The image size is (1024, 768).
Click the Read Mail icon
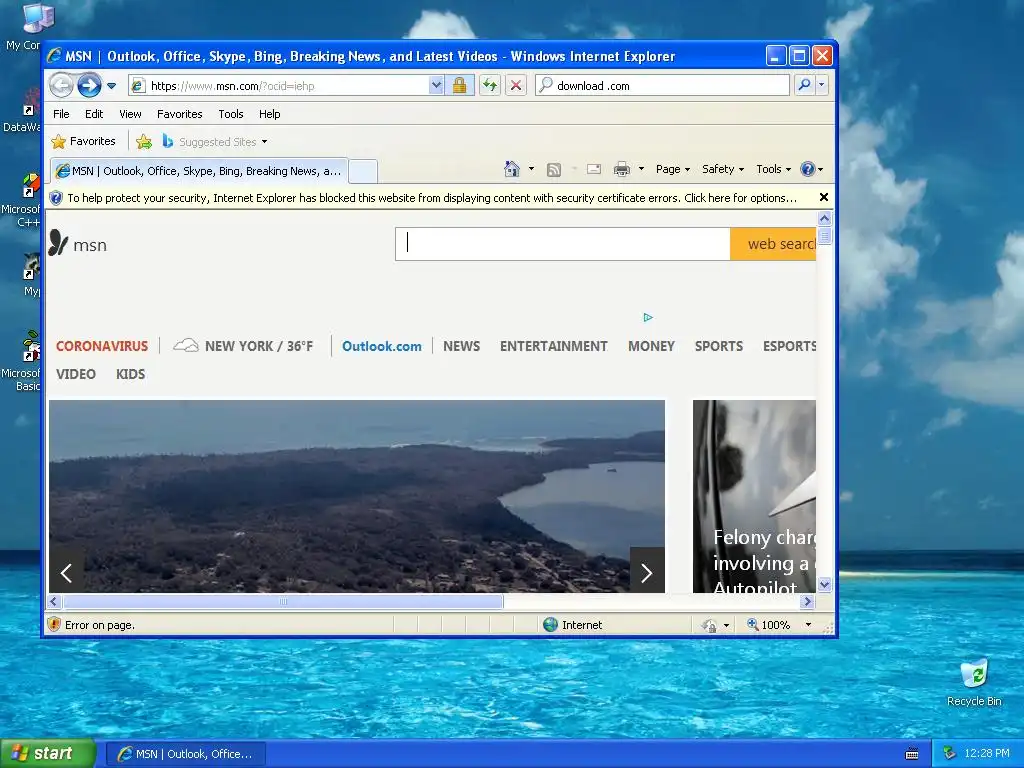tap(594, 169)
